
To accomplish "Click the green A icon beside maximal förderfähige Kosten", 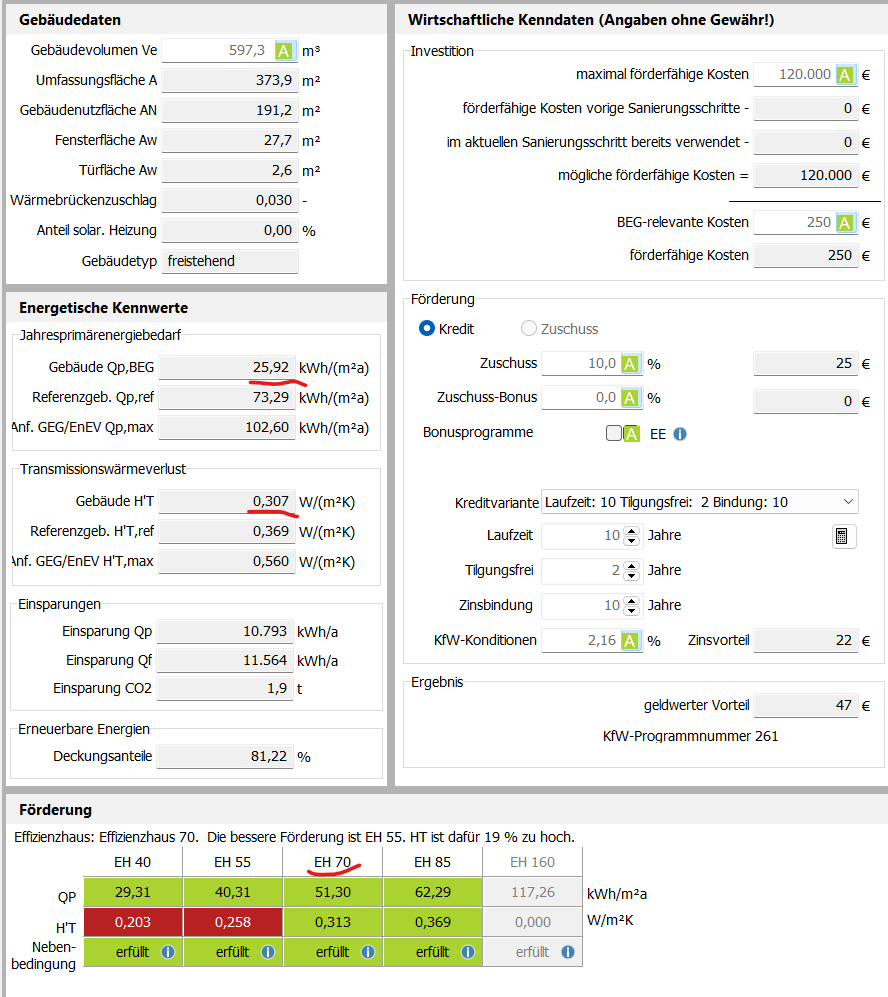I will point(844,75).
